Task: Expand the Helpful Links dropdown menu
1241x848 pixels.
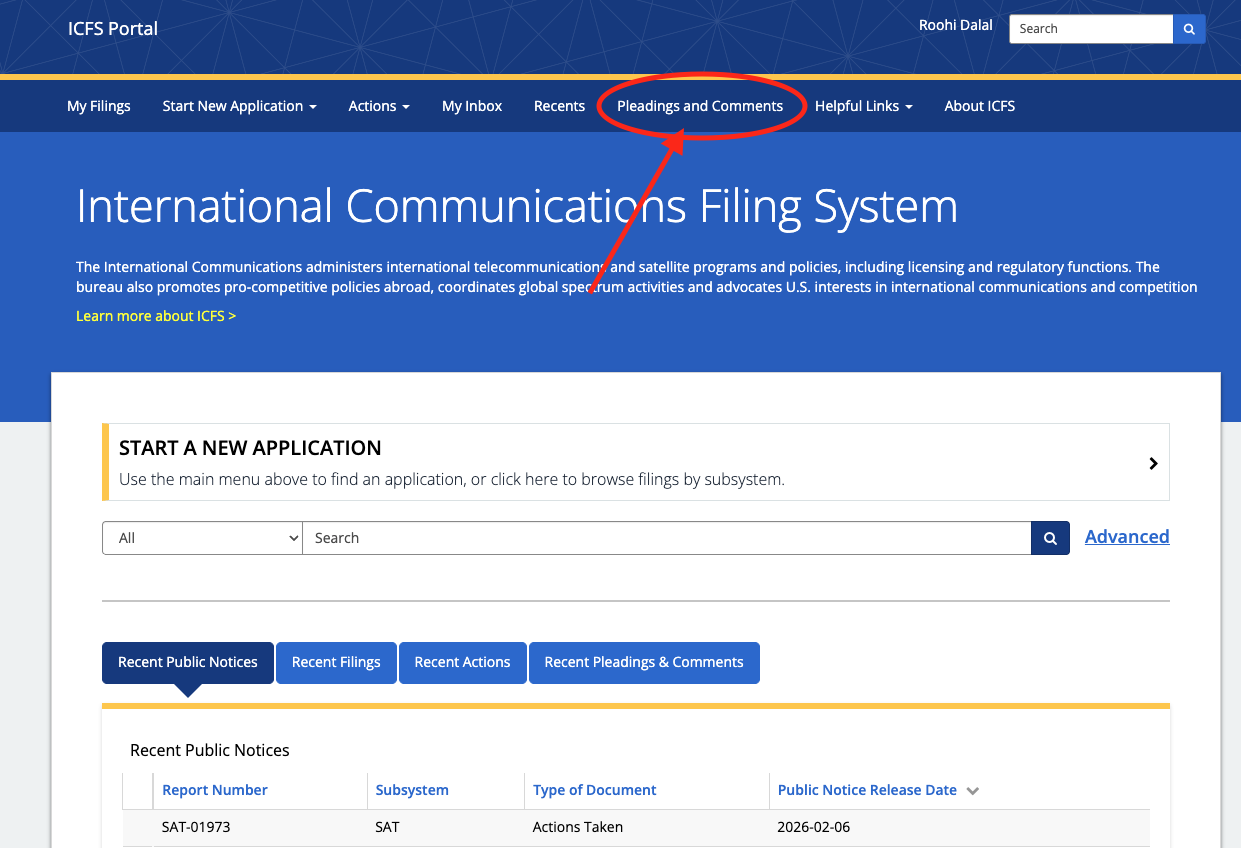Action: pos(863,106)
